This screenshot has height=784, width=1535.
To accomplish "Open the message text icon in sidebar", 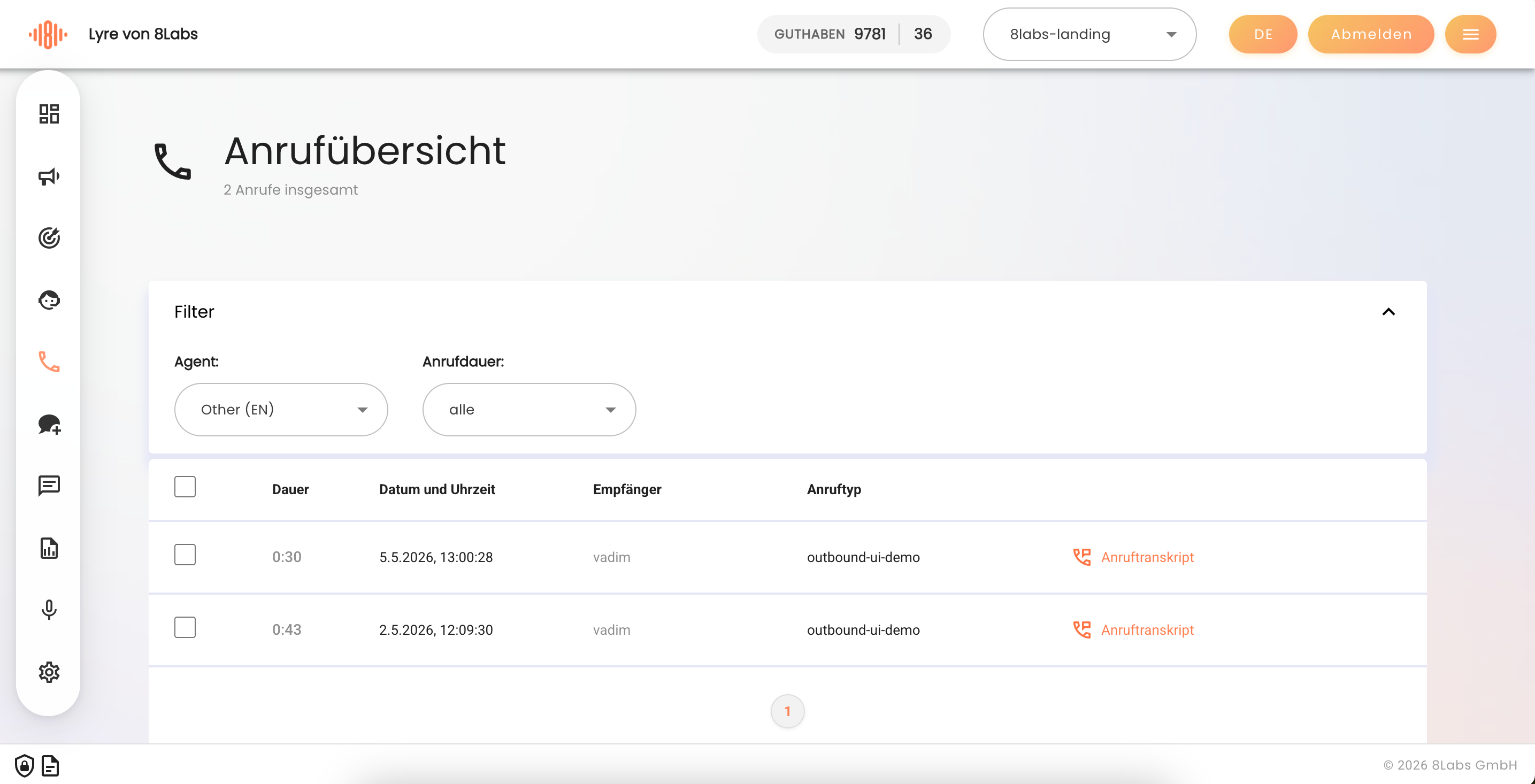I will coord(49,486).
